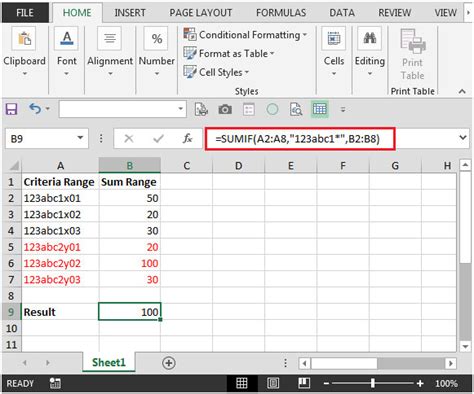This screenshot has height=394, width=474.
Task: Click the print preview magnifier icon
Action: (296, 109)
